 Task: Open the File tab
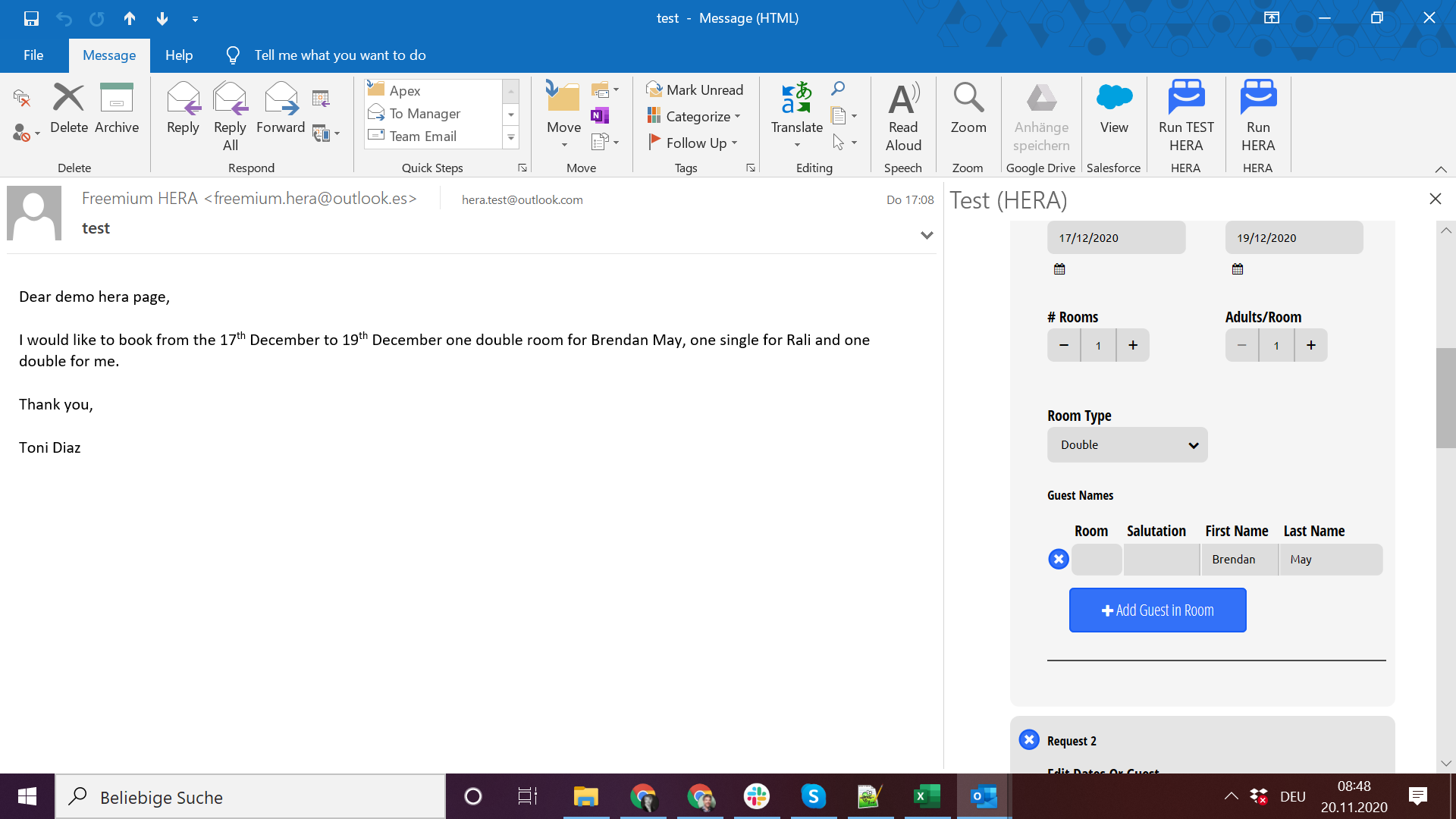[x=33, y=55]
